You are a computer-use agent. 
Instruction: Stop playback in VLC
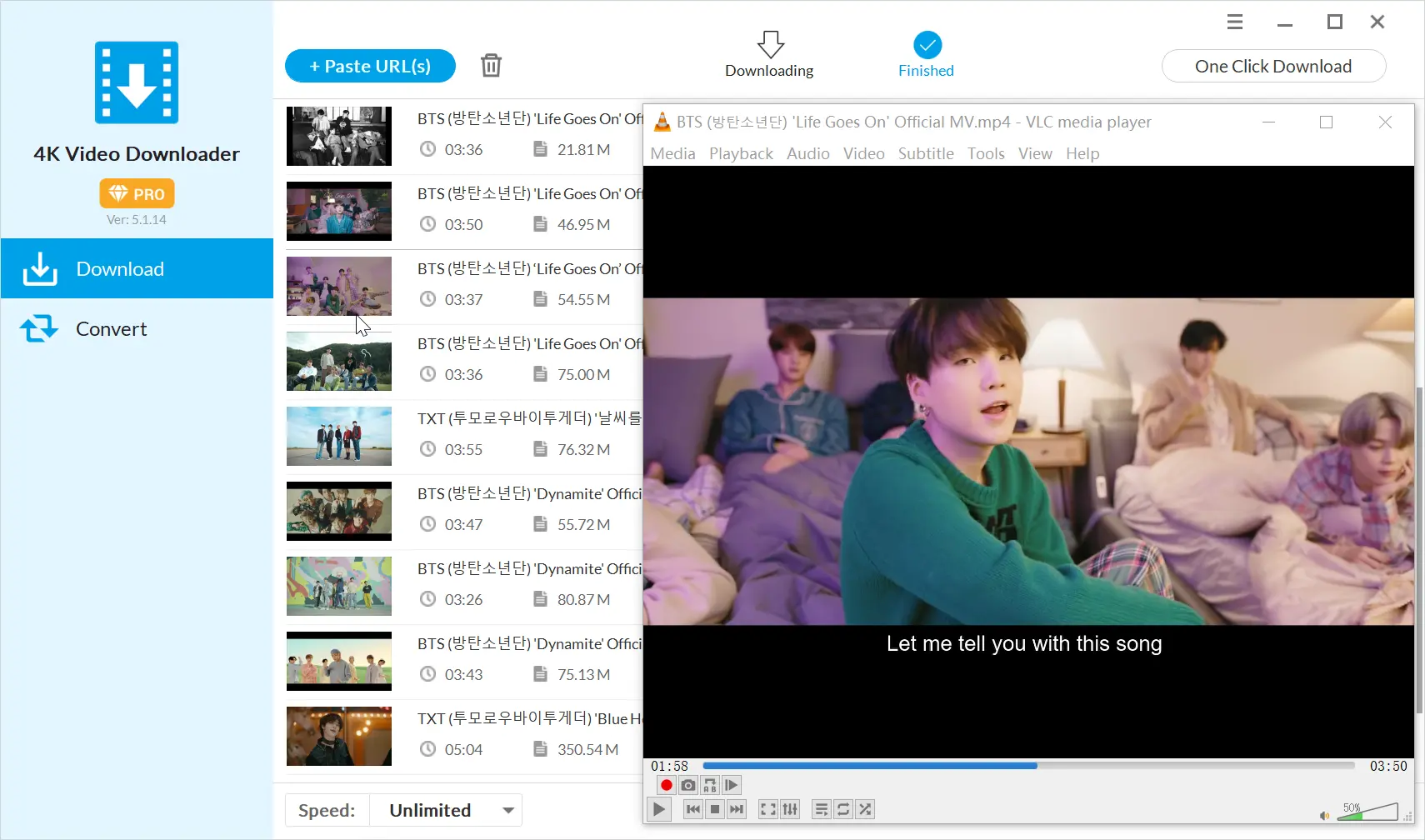coord(714,809)
